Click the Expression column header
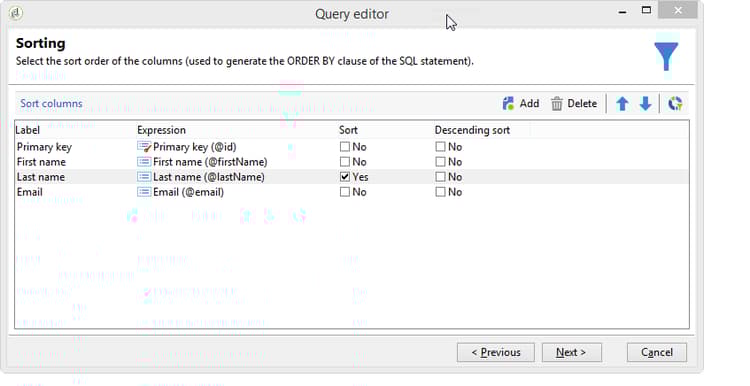Image resolution: width=750 pixels, height=386 pixels. pyautogui.click(x=161, y=130)
